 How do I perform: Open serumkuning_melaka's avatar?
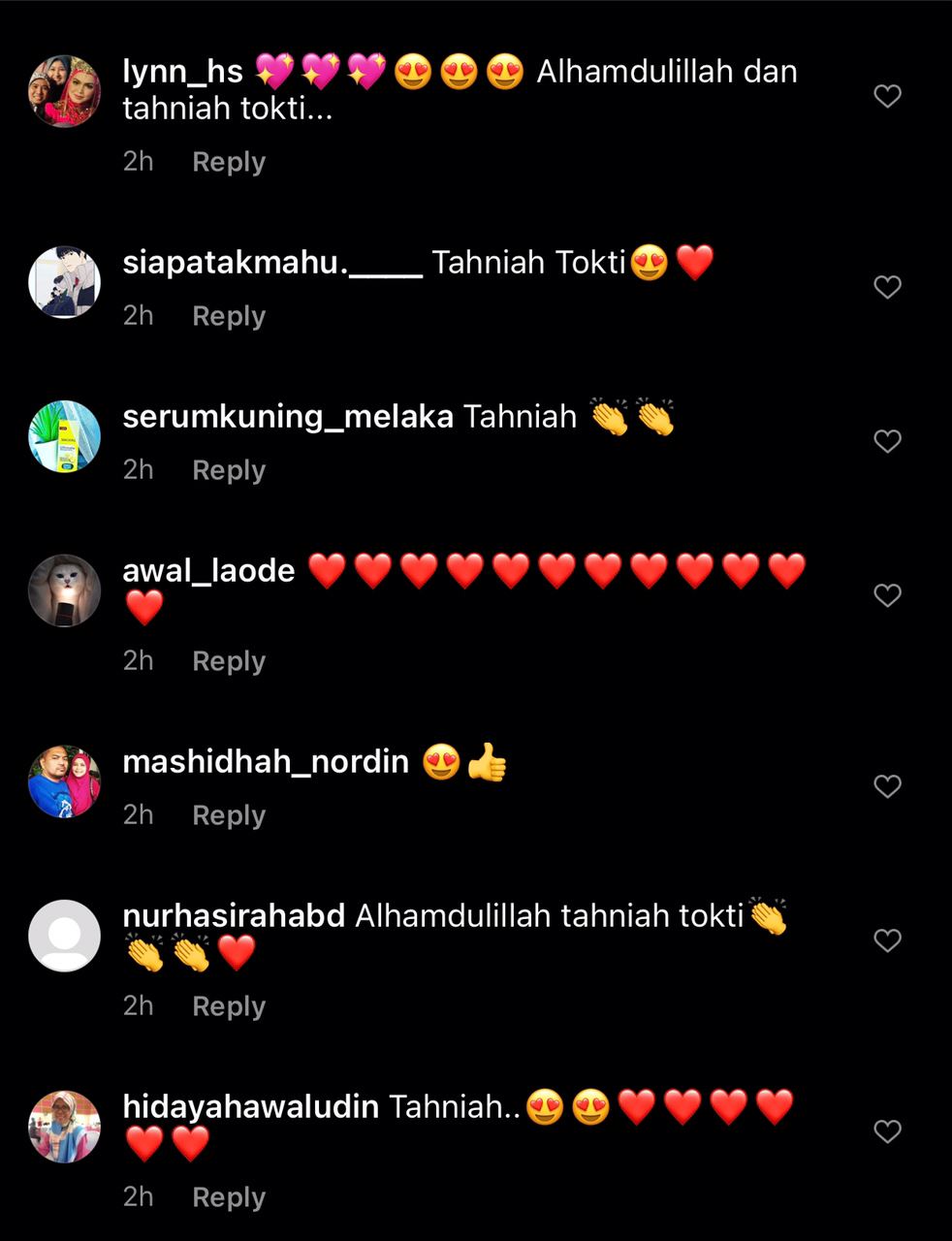coord(64,436)
